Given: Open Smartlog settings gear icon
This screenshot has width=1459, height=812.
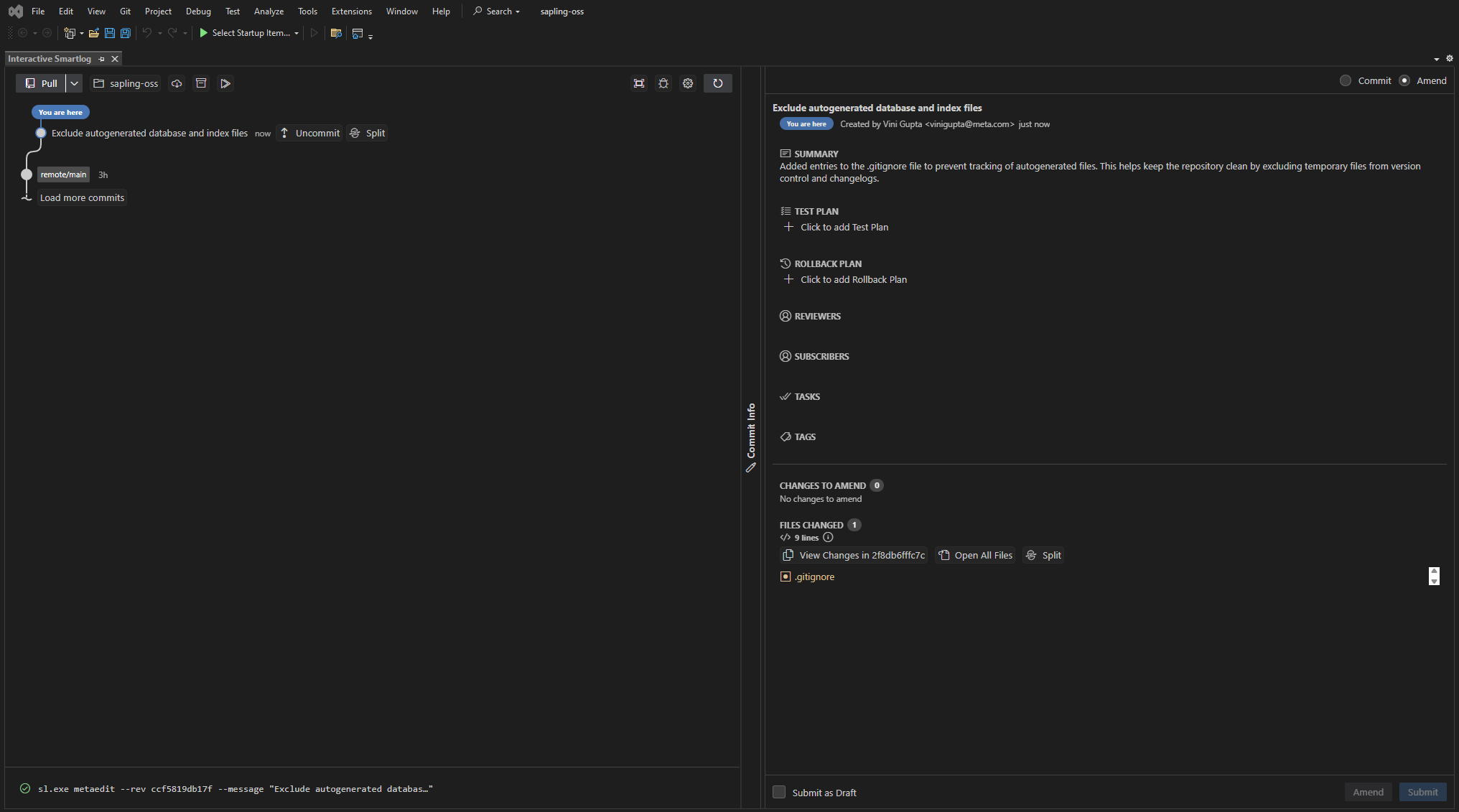Looking at the screenshot, I should click(688, 83).
